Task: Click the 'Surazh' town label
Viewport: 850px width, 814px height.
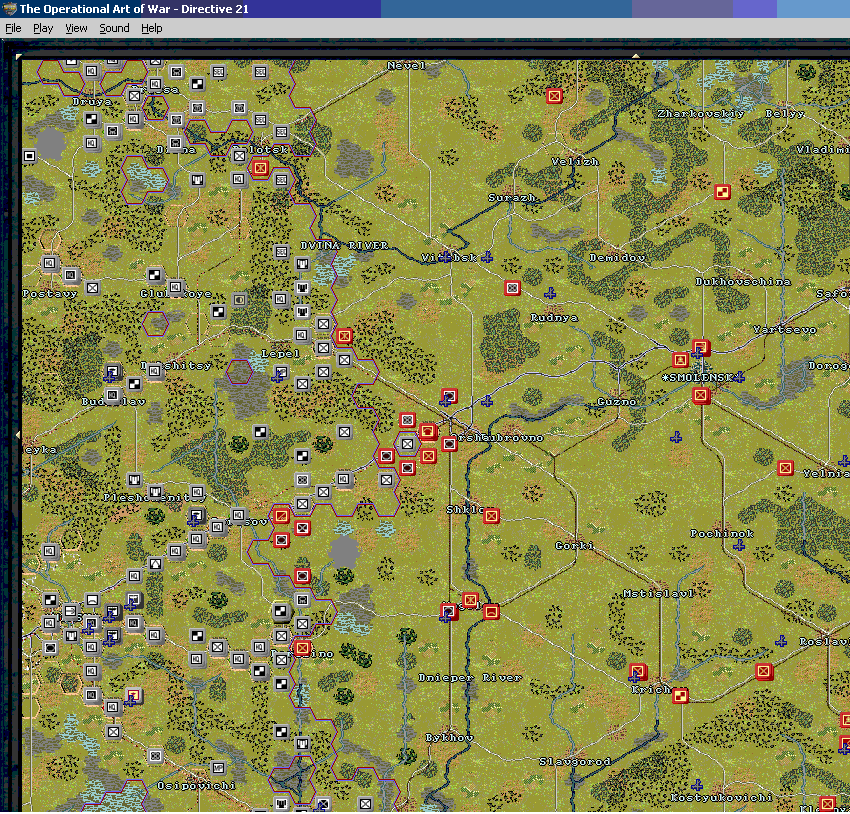Action: 512,197
